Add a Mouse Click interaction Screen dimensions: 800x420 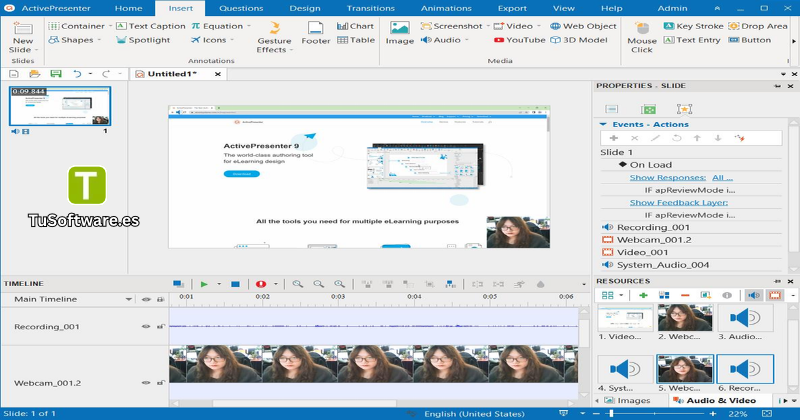pyautogui.click(x=642, y=37)
